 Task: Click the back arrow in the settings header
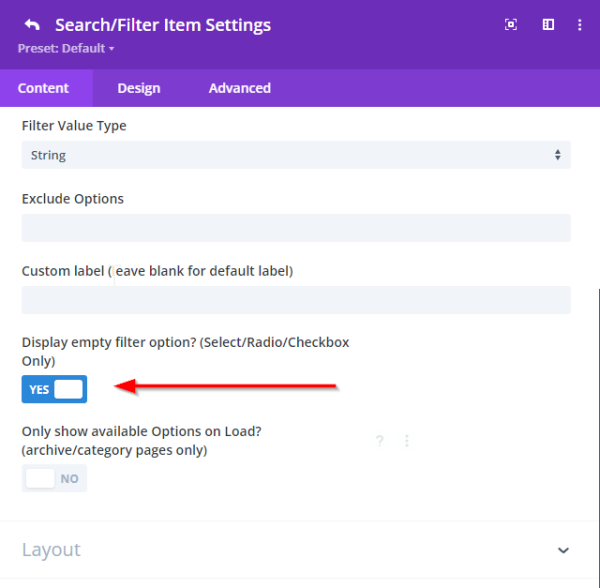pos(32,25)
